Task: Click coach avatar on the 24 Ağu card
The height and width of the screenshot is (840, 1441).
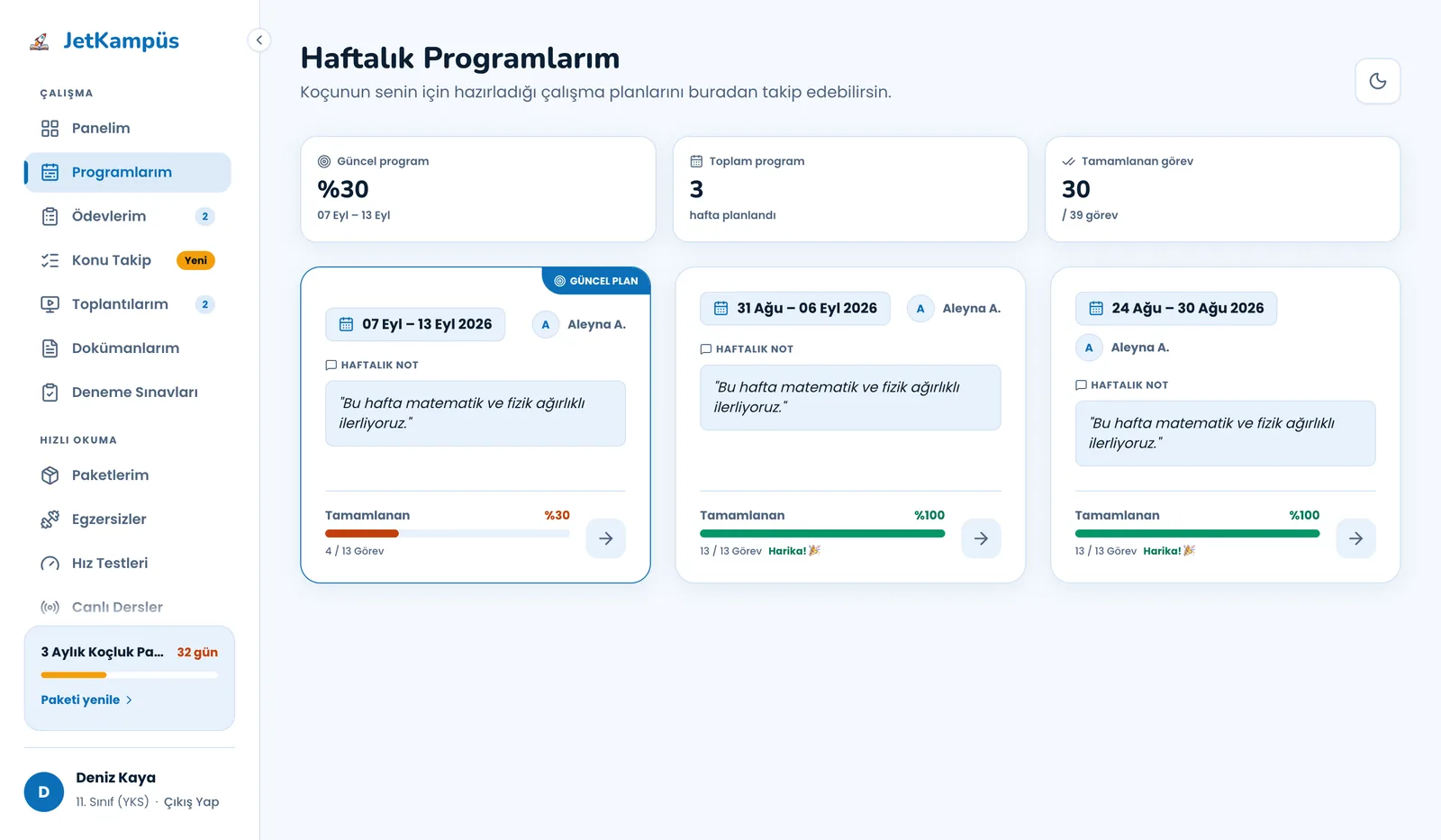Action: [1089, 348]
